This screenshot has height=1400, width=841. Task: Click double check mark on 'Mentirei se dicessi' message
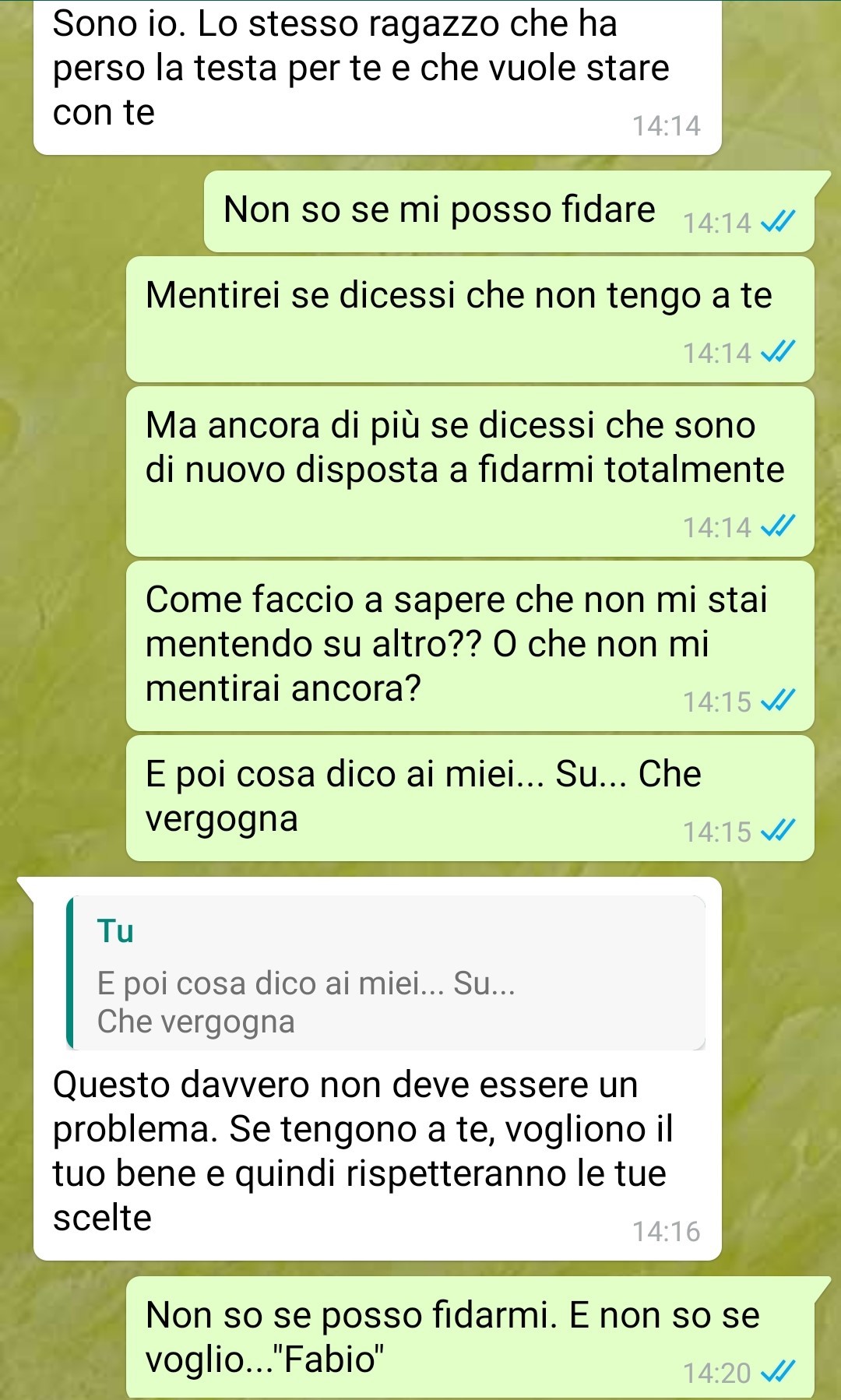coord(778,353)
